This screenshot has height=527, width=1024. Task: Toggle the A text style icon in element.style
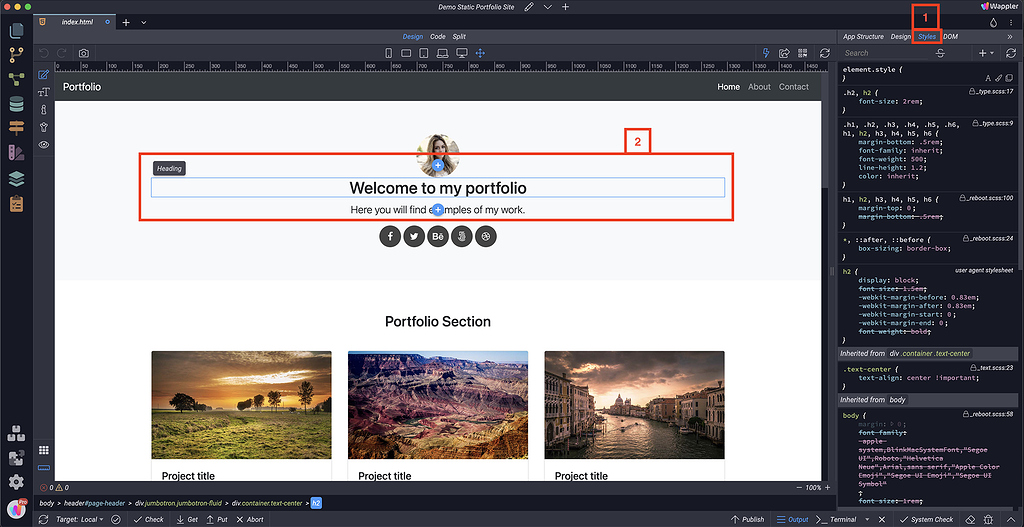[988, 78]
